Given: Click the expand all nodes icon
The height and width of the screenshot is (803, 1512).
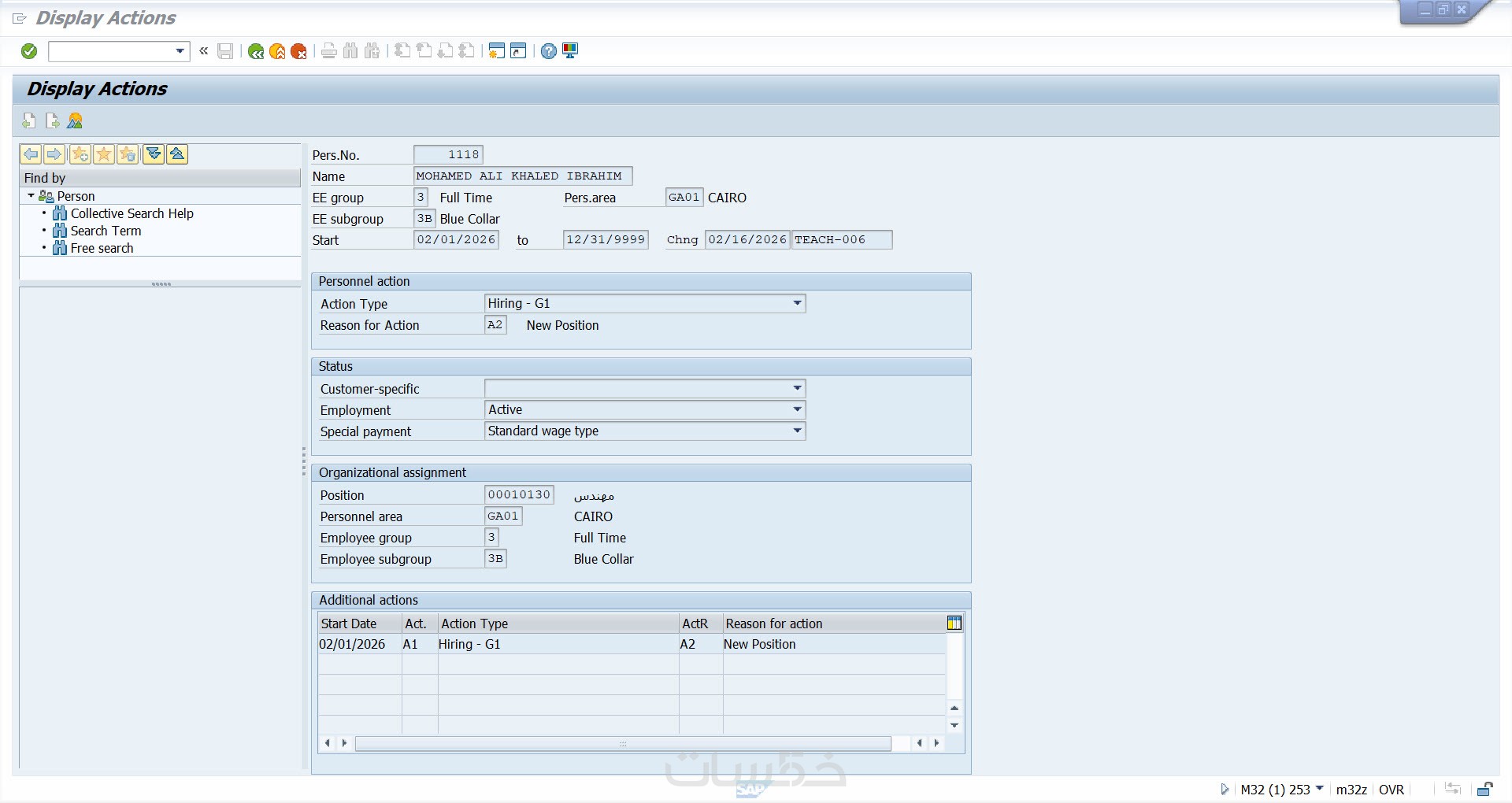Looking at the screenshot, I should point(154,154).
